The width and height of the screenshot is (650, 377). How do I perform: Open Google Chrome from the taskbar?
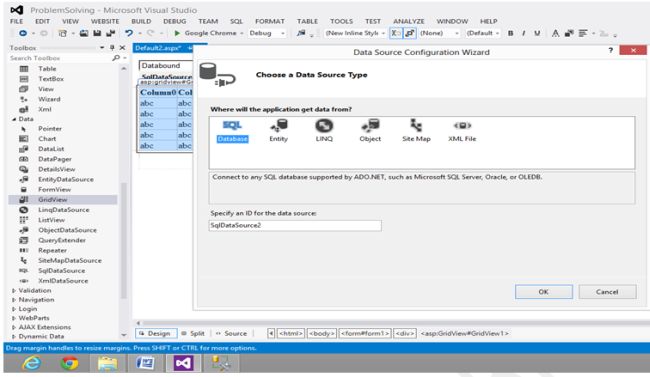point(69,363)
